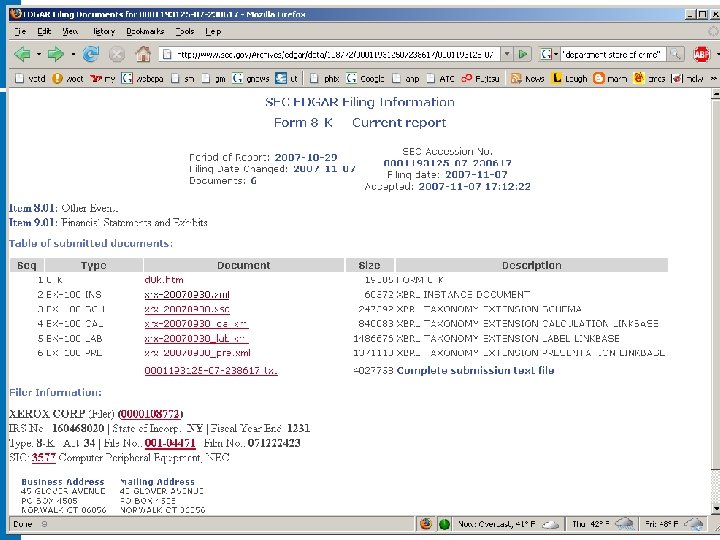
Task: Click the Item 9.01 text
Action: pyautogui.click(x=108, y=223)
